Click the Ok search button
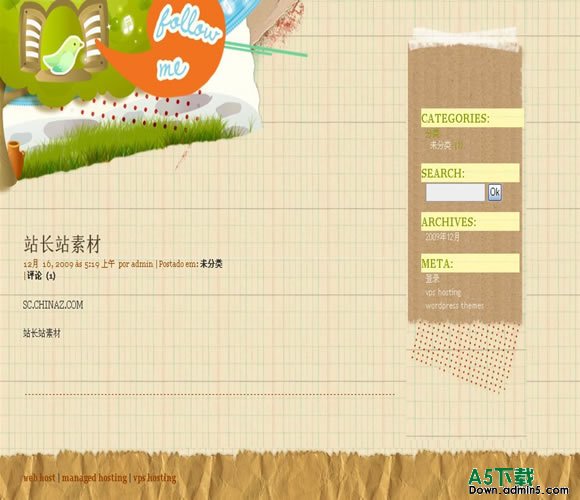 495,192
